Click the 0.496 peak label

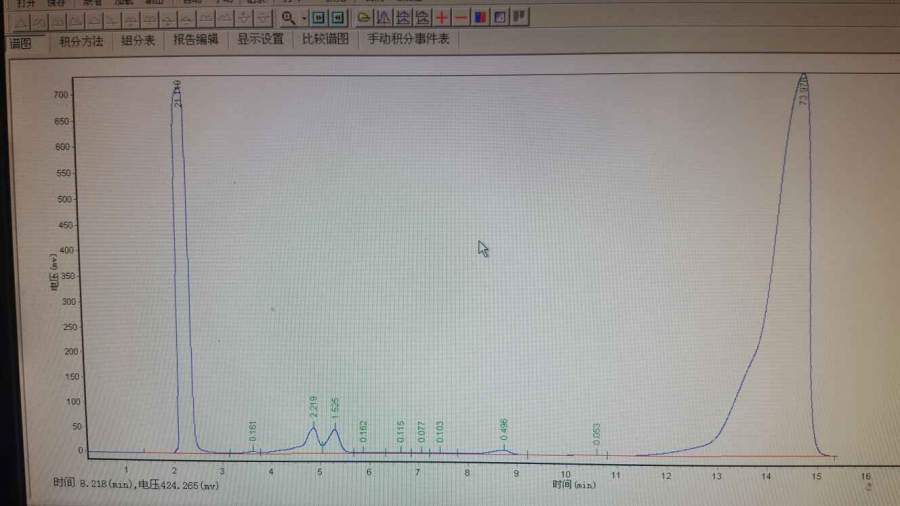(504, 429)
